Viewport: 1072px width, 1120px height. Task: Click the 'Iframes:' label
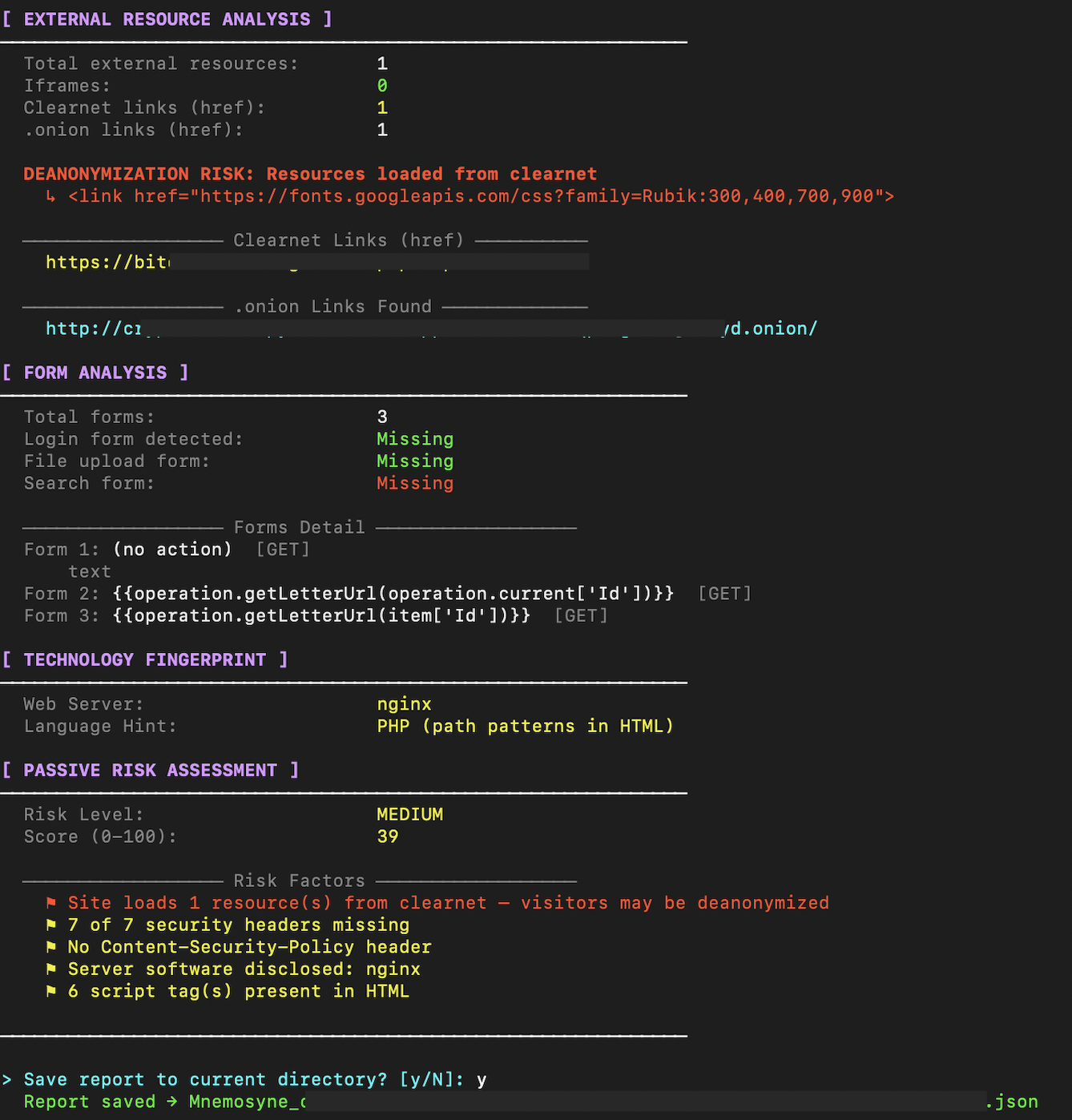coord(67,86)
